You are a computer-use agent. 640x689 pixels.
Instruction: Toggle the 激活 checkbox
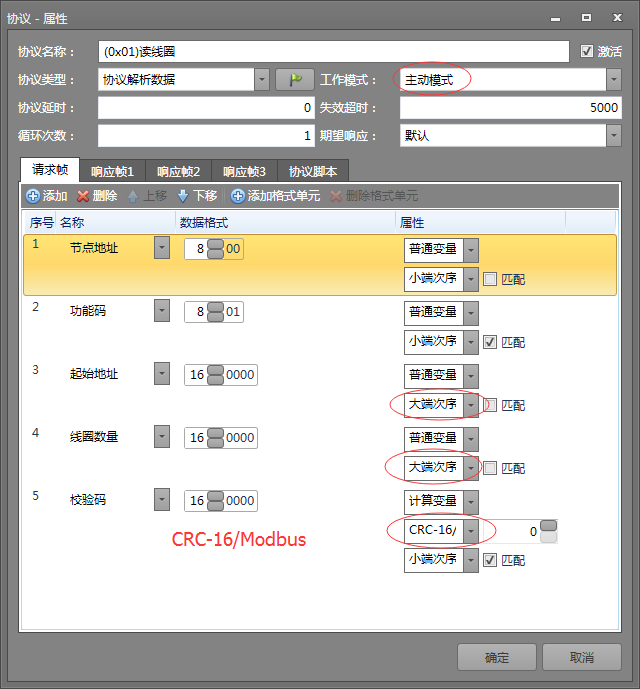pyautogui.click(x=586, y=51)
